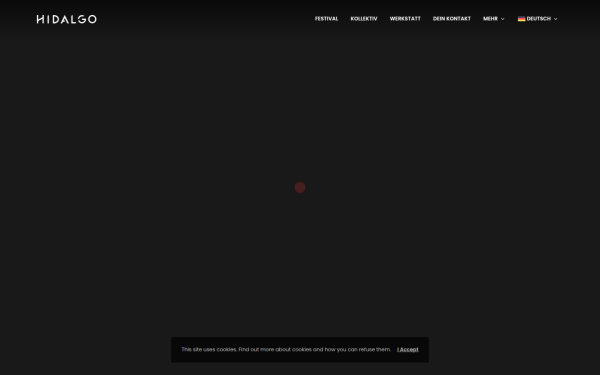Image resolution: width=600 pixels, height=375 pixels.
Task: Open the Deutsch language selector
Action: (x=538, y=19)
